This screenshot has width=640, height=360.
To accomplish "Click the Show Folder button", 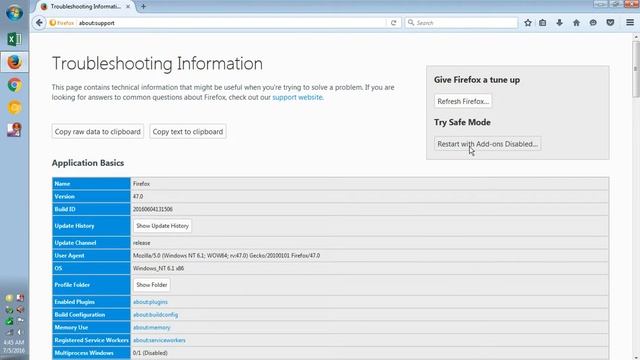I will pyautogui.click(x=151, y=285).
